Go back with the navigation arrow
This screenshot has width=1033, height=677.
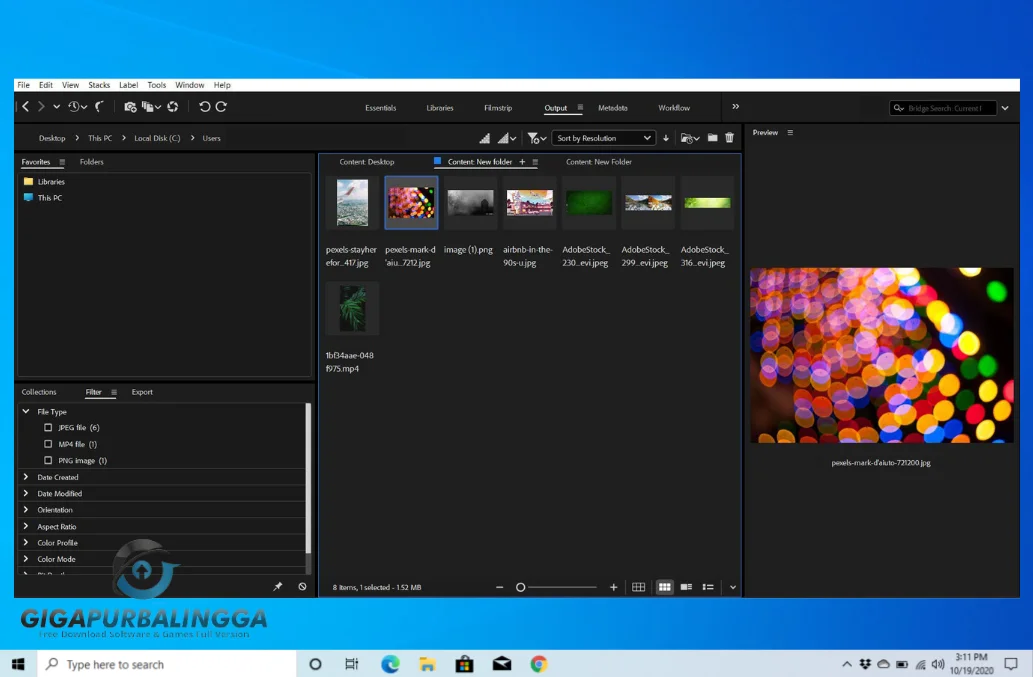(24, 107)
